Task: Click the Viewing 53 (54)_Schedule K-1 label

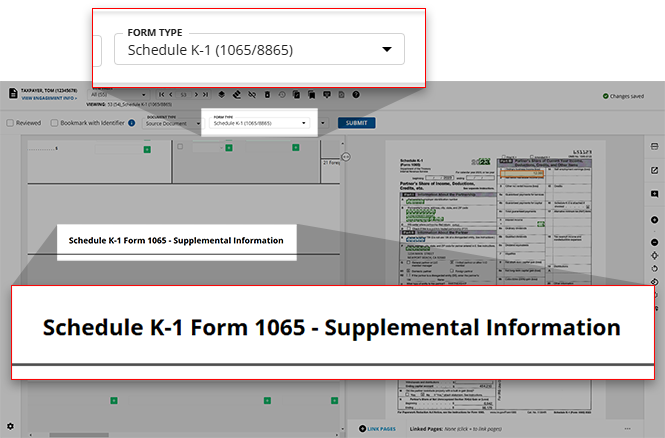Action: click(x=129, y=104)
